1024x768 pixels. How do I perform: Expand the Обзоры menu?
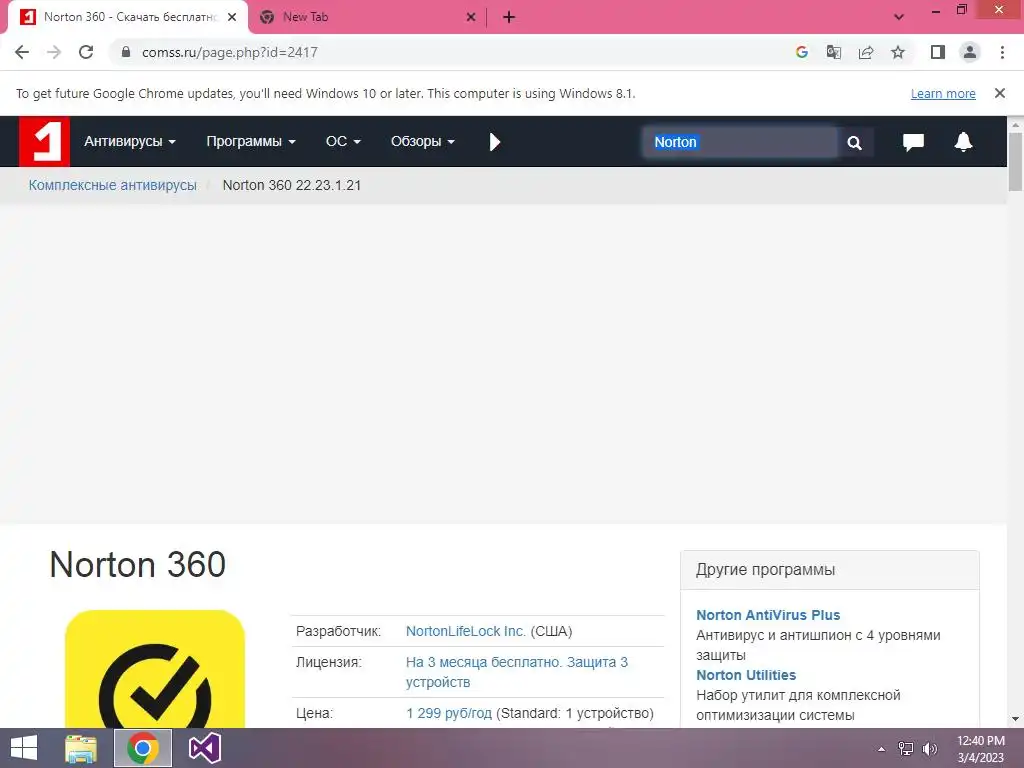tap(423, 142)
